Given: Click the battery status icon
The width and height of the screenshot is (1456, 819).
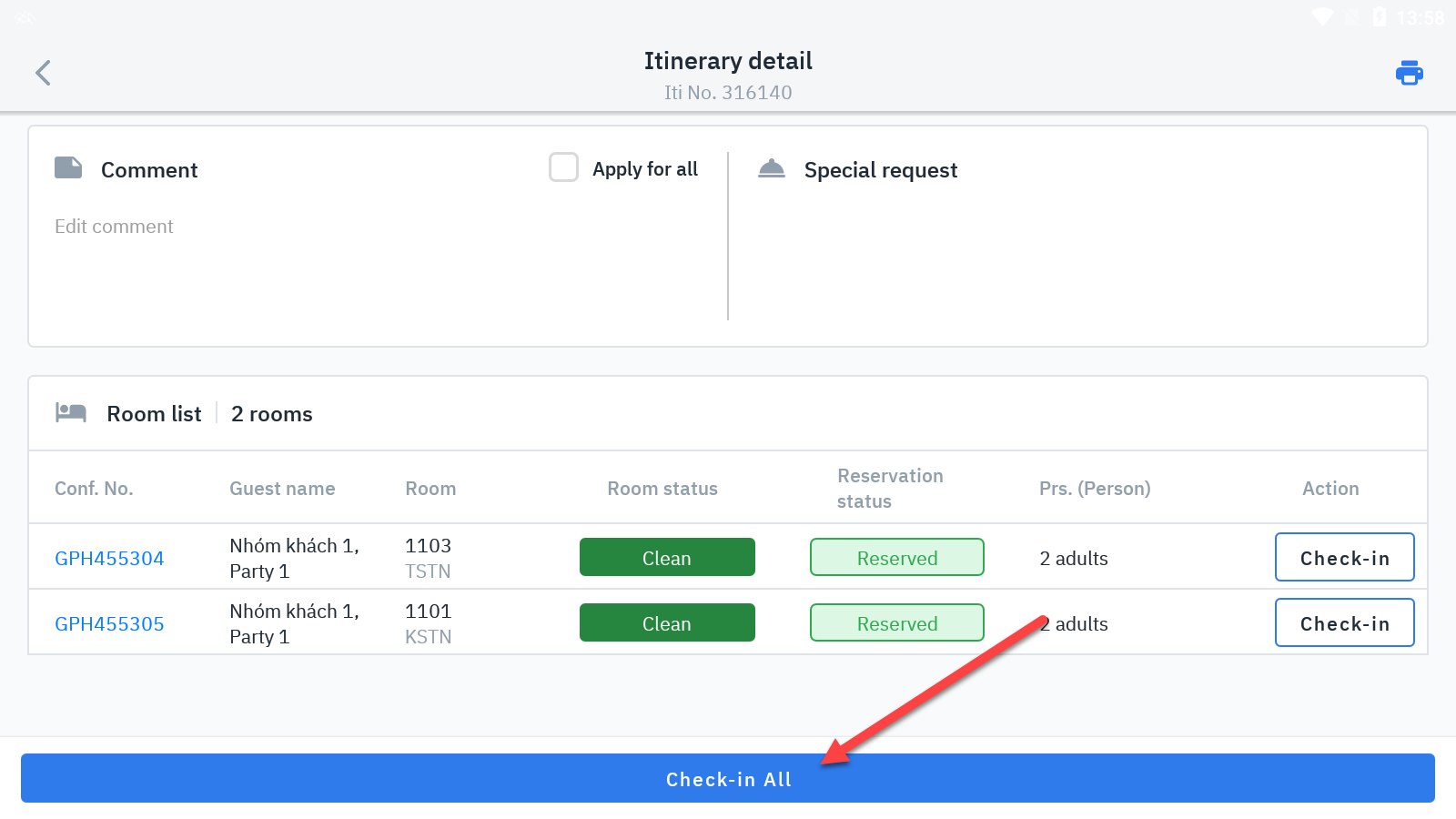Looking at the screenshot, I should click(x=1380, y=16).
